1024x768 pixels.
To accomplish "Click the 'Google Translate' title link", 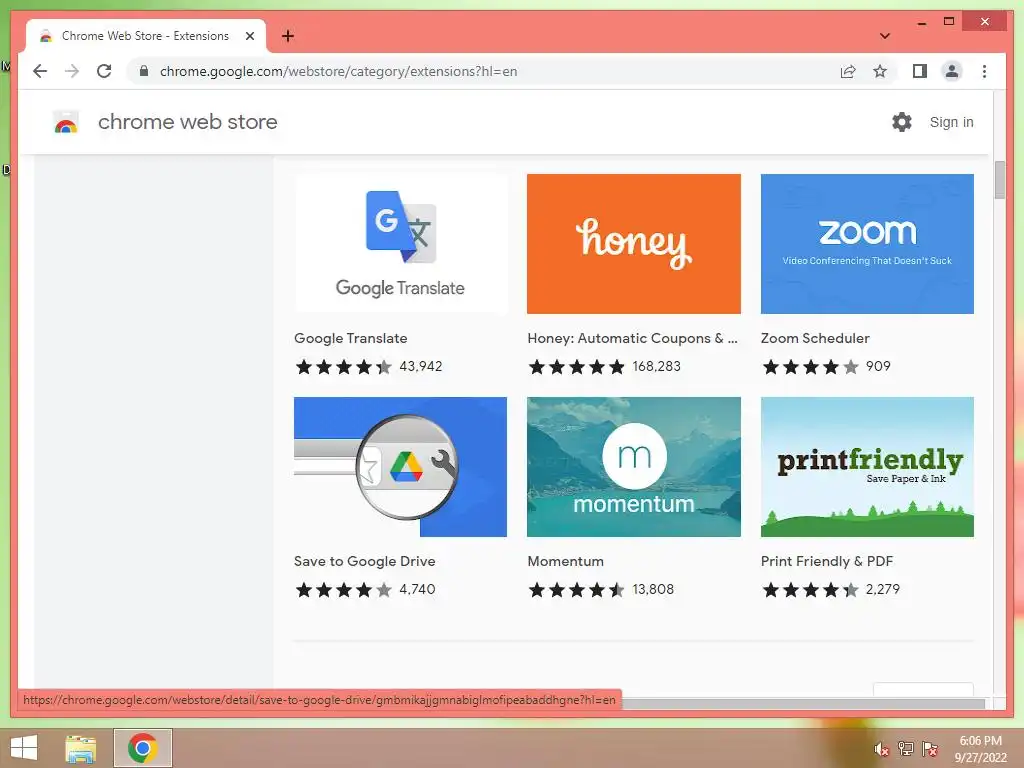I will [351, 338].
